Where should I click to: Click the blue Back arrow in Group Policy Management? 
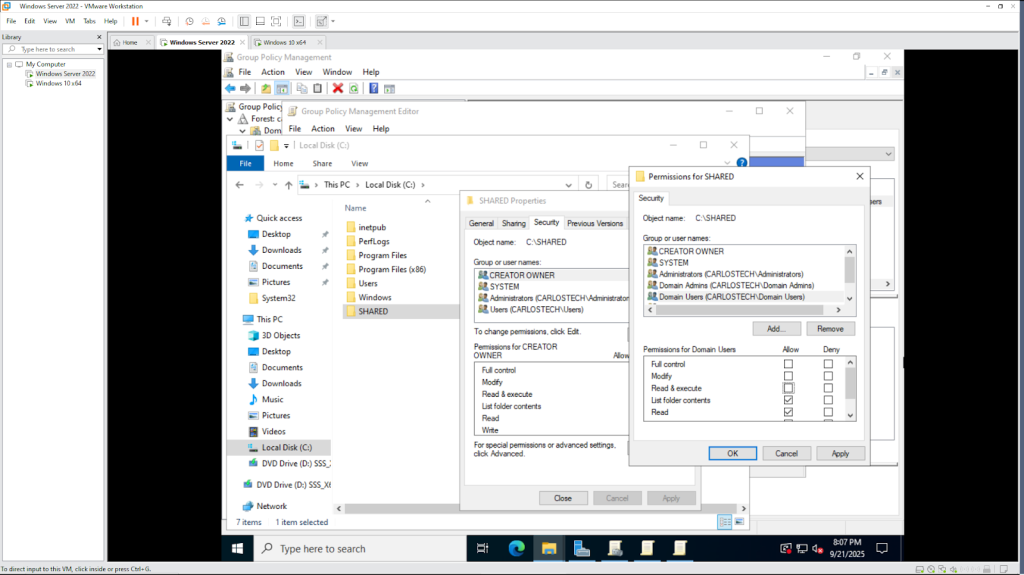pyautogui.click(x=230, y=88)
